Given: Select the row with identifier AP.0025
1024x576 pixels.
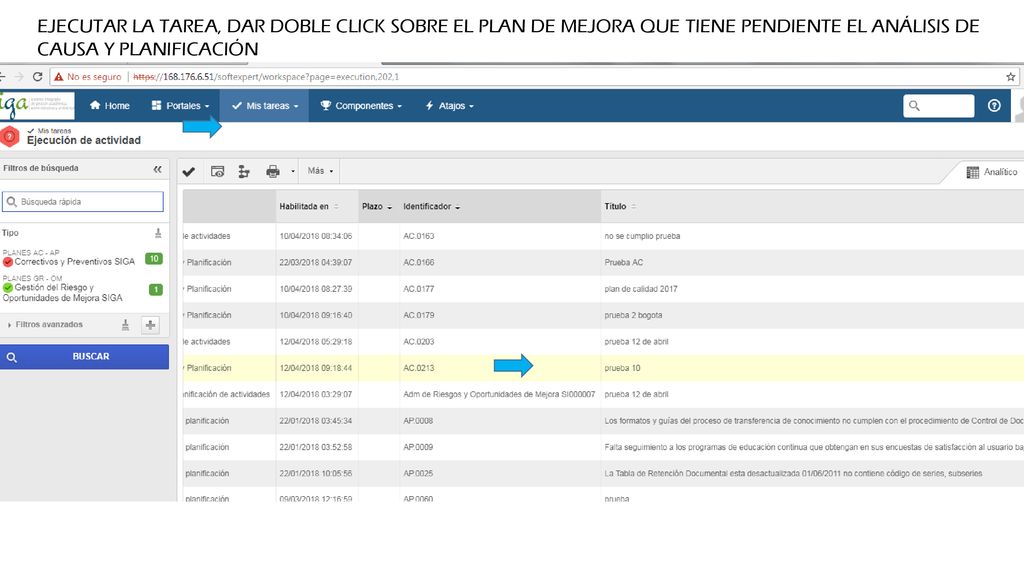Looking at the screenshot, I should tap(603, 473).
